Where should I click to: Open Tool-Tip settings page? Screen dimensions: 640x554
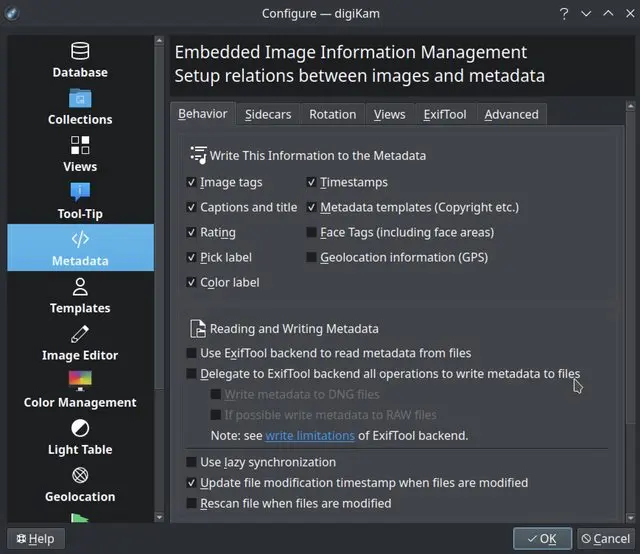(80, 200)
